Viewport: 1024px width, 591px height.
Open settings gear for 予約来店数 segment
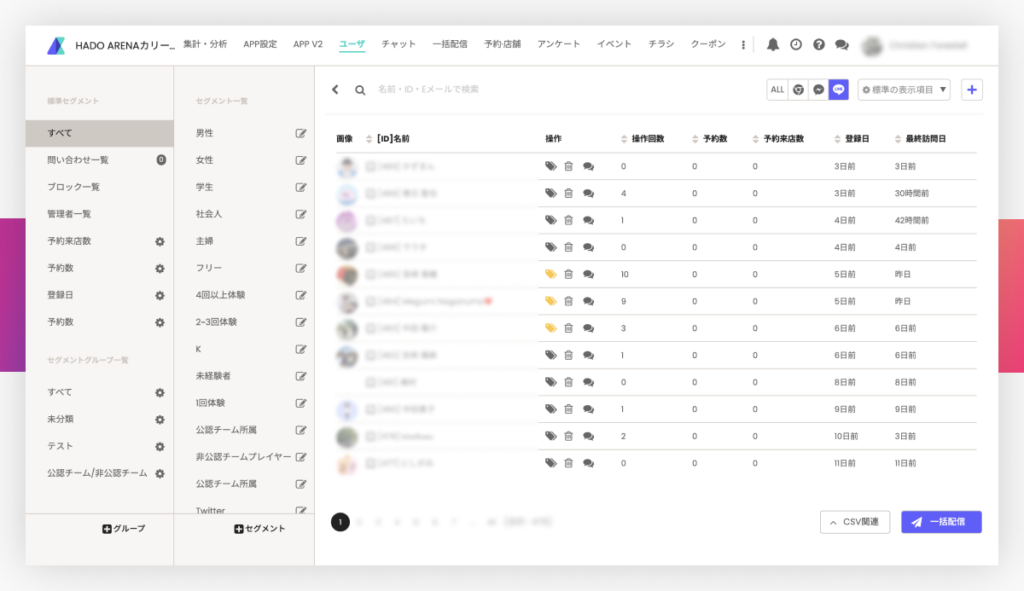coord(159,242)
